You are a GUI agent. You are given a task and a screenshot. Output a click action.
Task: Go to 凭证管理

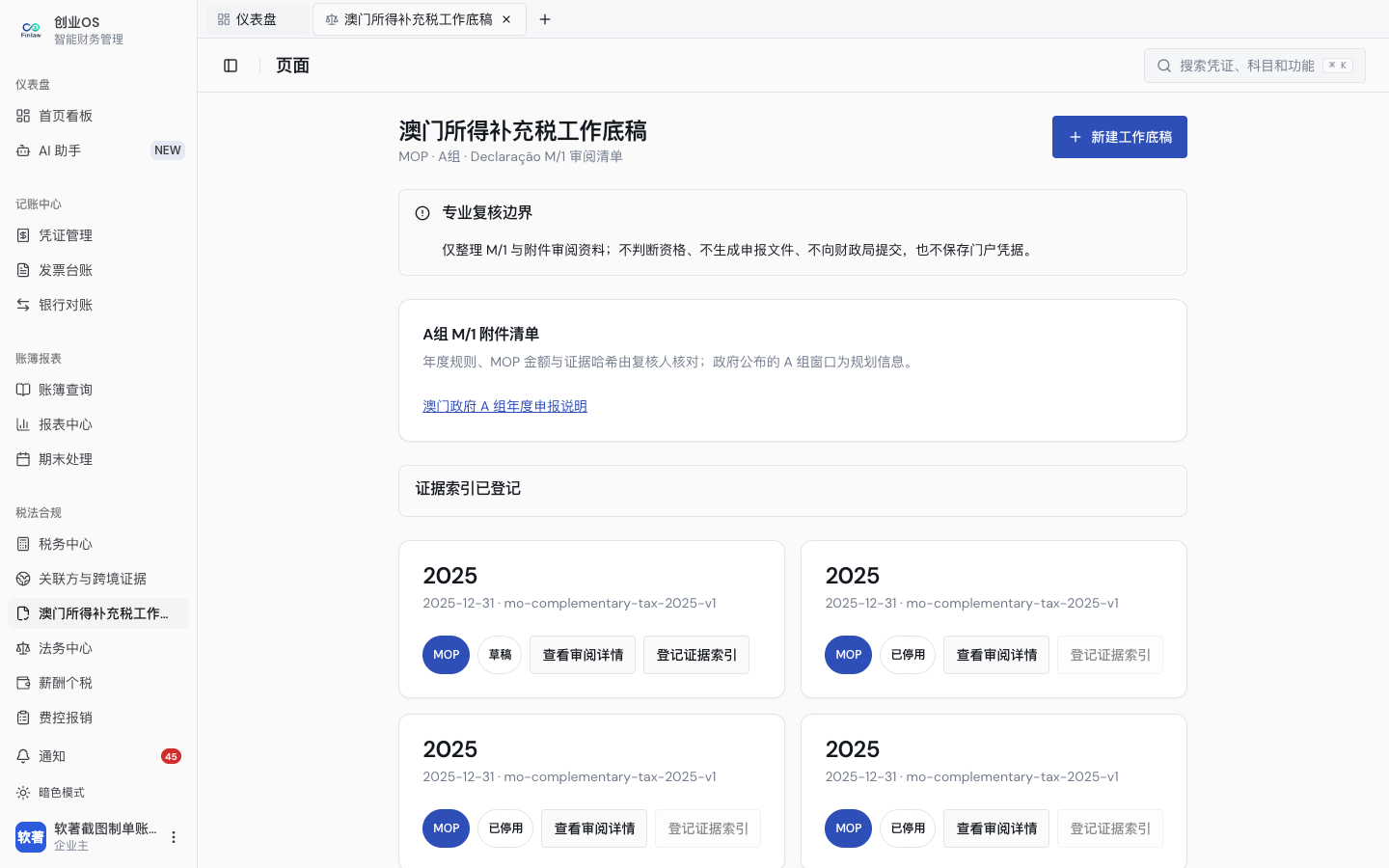(98, 235)
